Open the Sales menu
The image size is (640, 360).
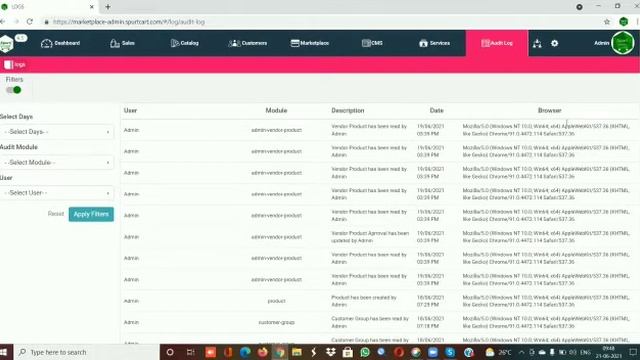122,43
